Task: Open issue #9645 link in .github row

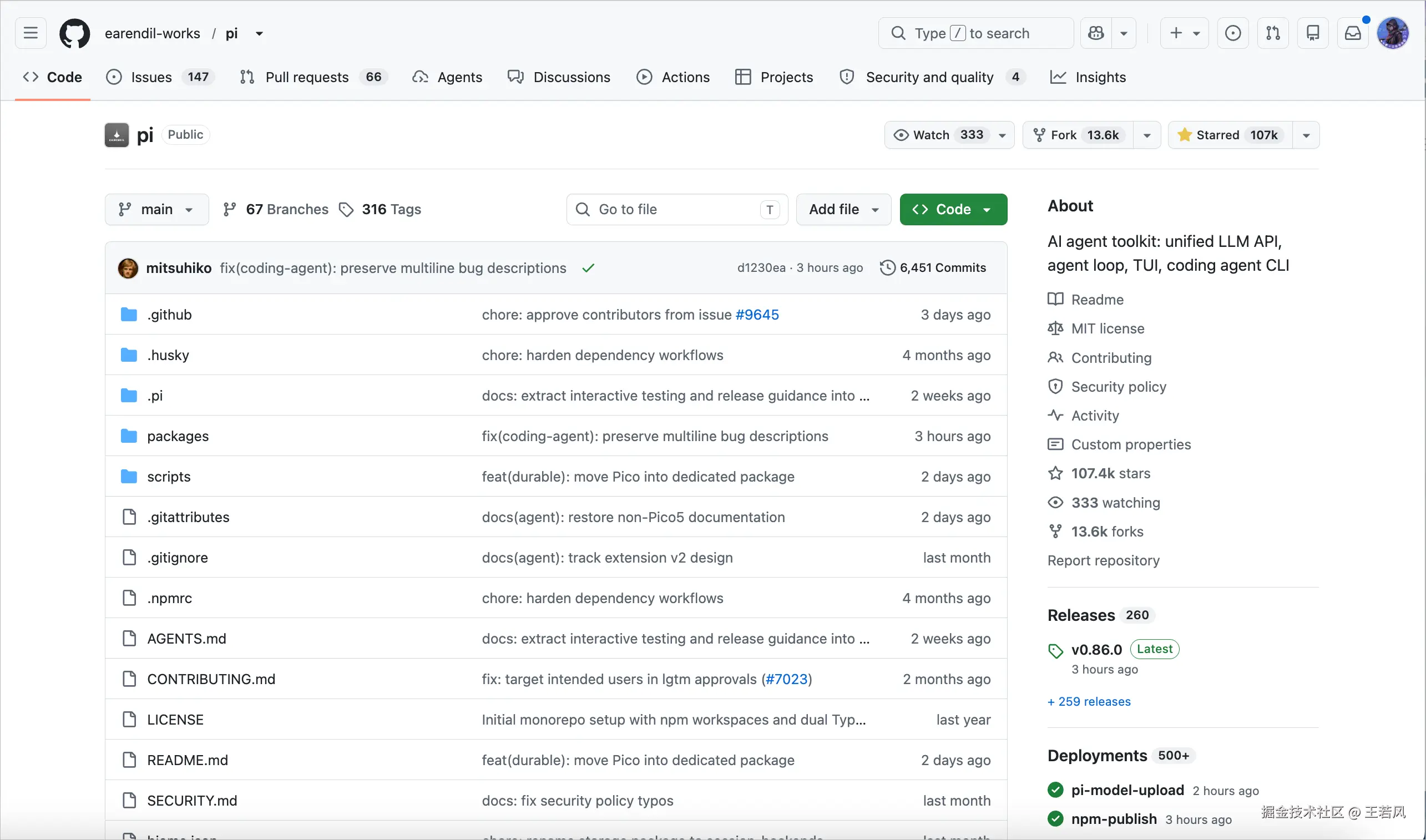Action: [757, 314]
